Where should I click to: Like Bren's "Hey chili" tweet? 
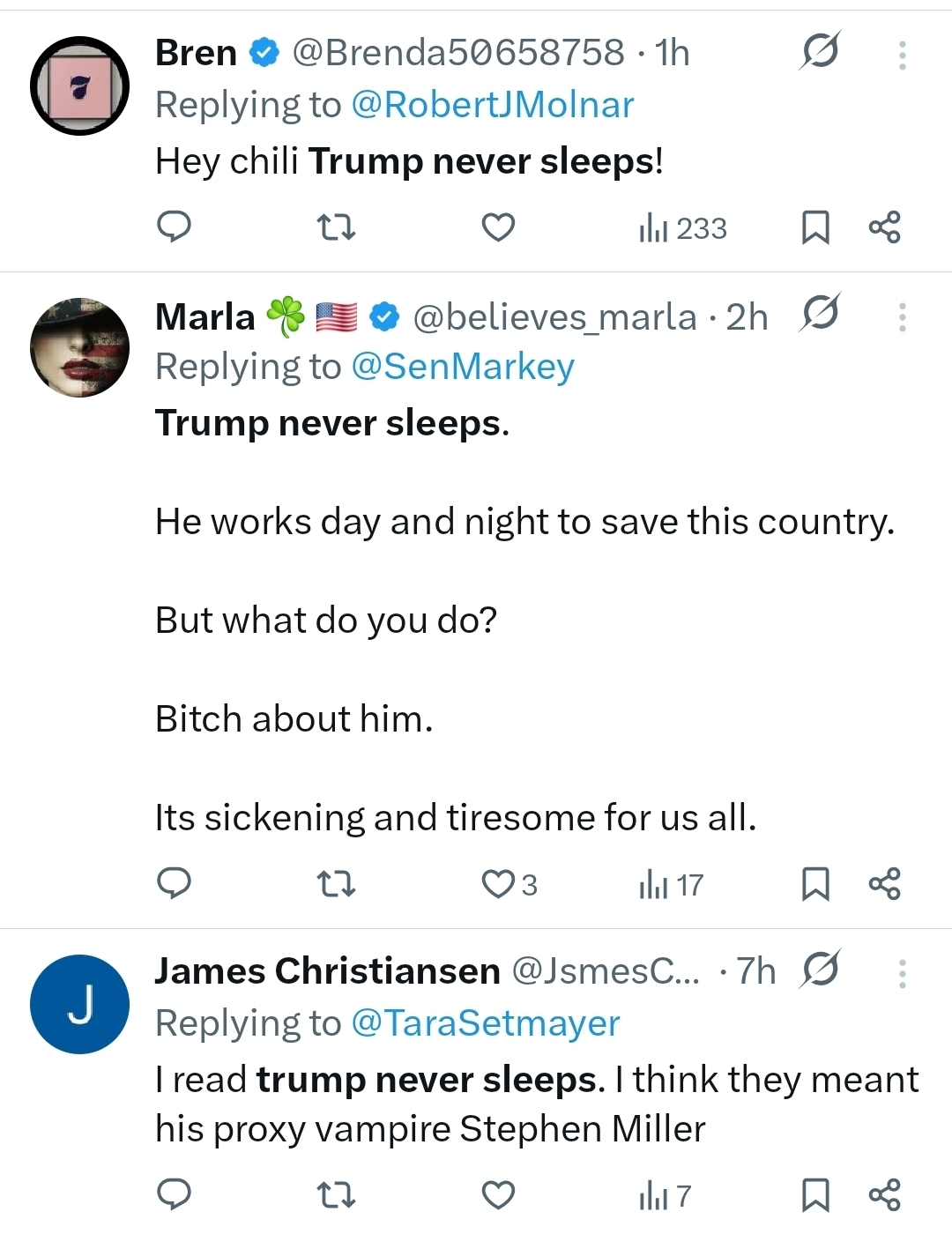(498, 227)
